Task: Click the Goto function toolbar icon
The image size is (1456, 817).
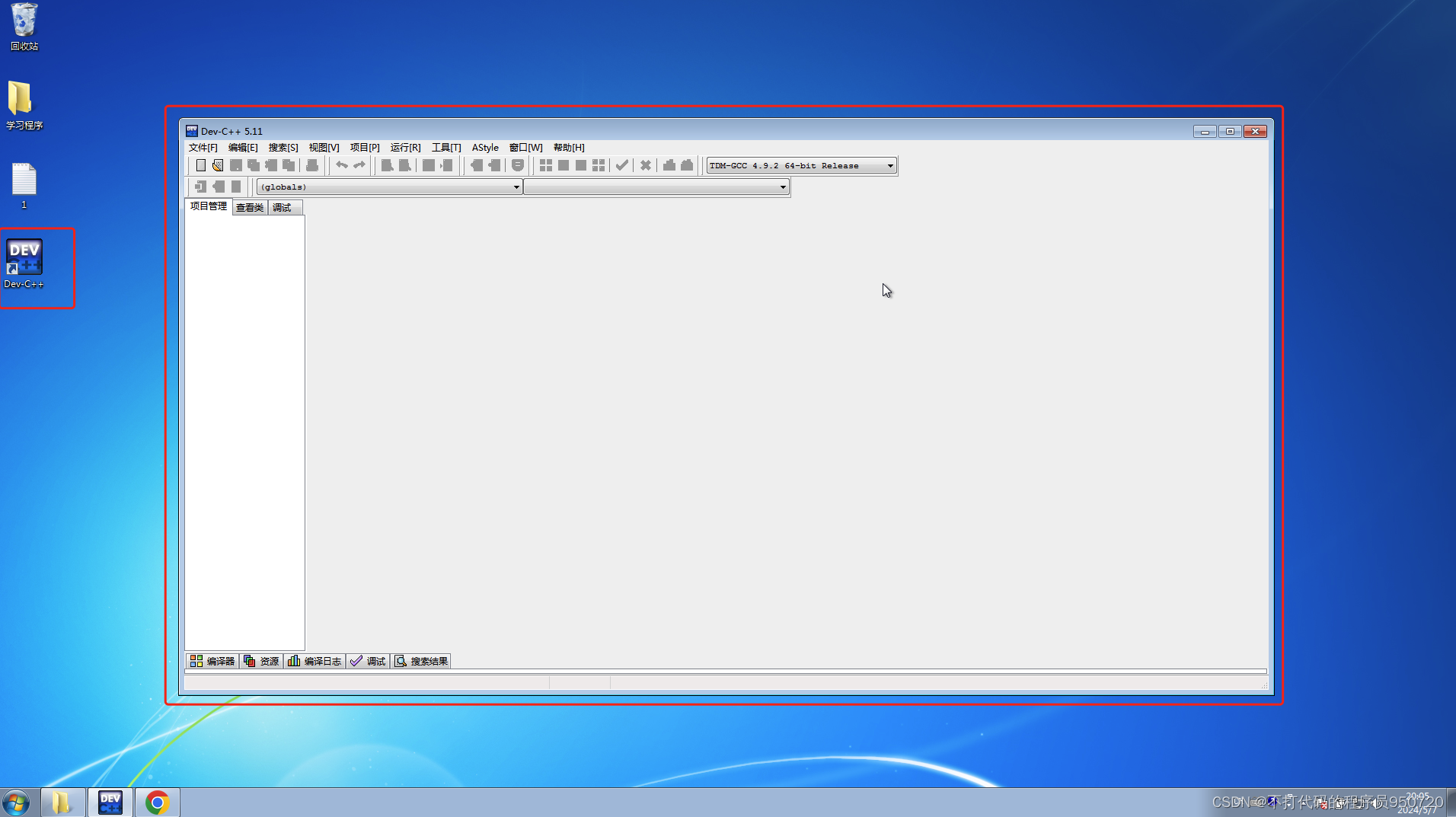Action: pos(429,165)
